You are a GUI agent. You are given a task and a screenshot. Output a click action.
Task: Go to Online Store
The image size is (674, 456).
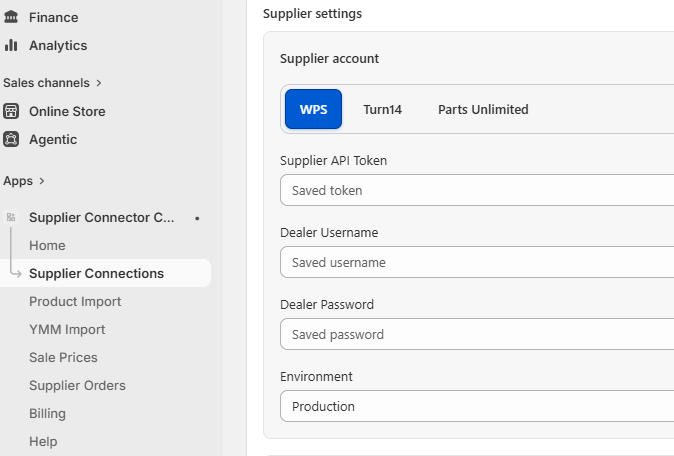67,112
